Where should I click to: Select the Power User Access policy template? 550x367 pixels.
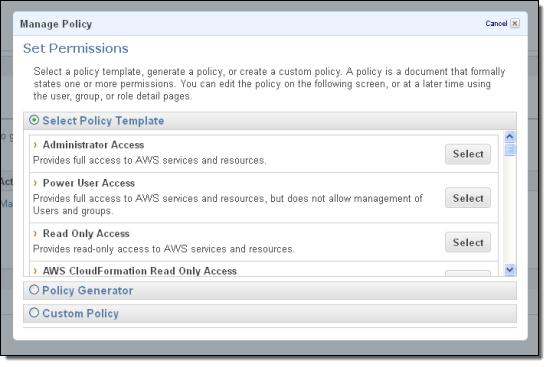[x=468, y=198]
